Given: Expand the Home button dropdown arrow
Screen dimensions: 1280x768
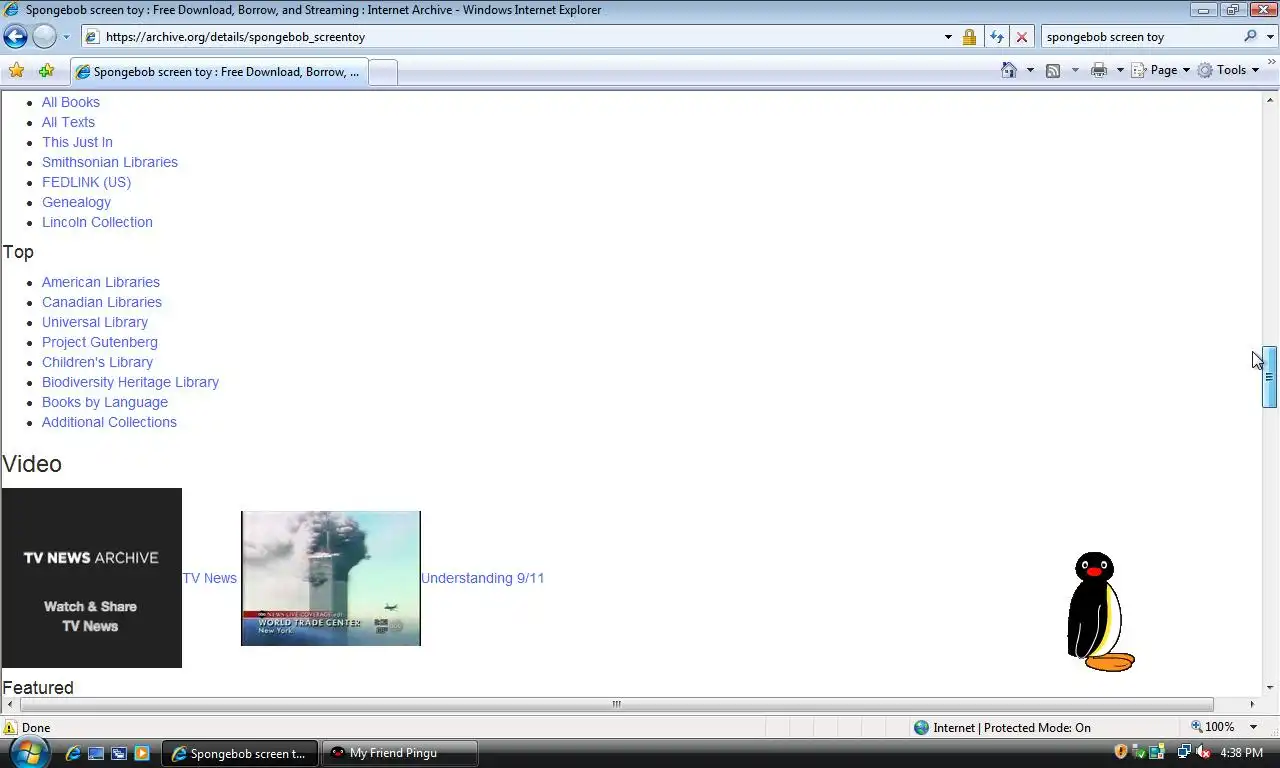Looking at the screenshot, I should [x=1030, y=70].
